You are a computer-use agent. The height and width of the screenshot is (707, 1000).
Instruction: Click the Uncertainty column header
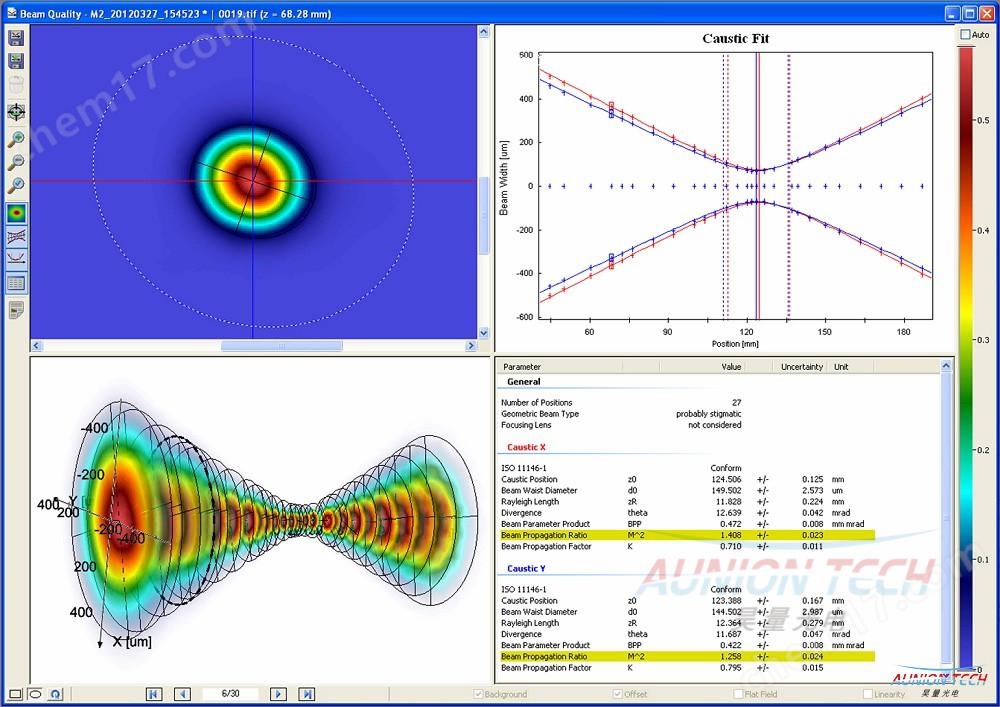pos(802,367)
